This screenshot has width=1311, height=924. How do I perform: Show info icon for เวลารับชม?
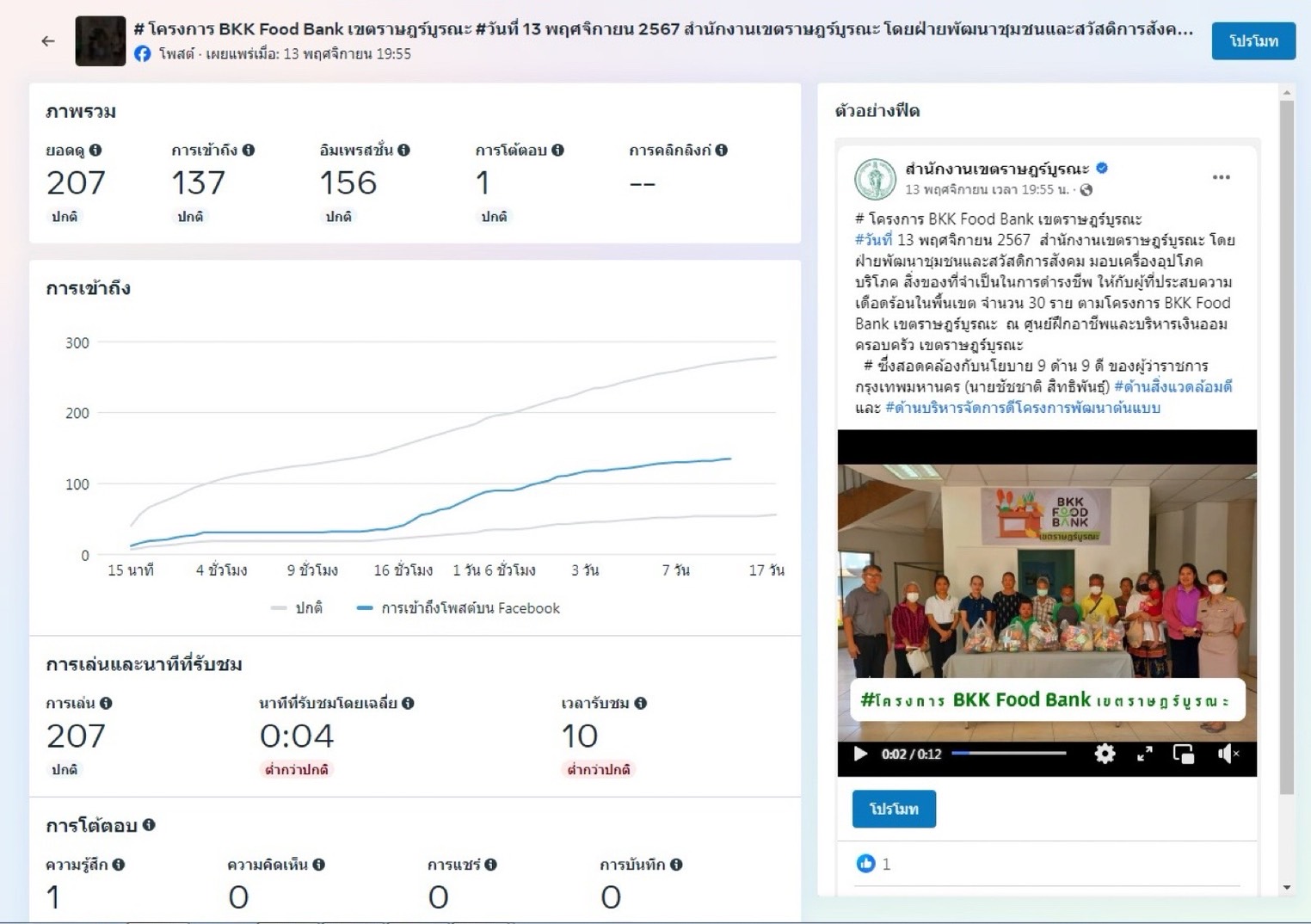(x=640, y=703)
